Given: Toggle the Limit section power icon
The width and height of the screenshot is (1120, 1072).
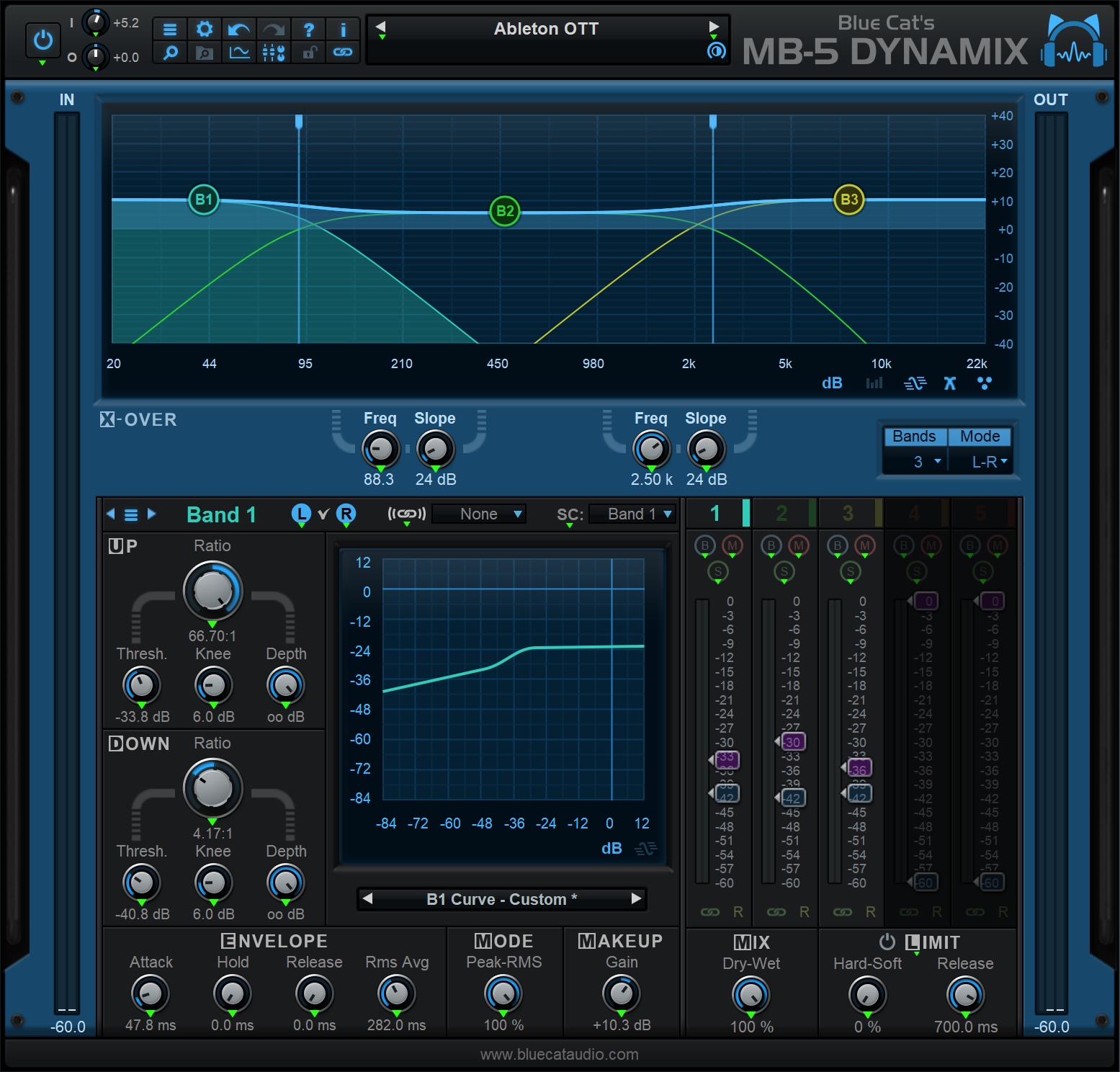Looking at the screenshot, I should (x=887, y=942).
